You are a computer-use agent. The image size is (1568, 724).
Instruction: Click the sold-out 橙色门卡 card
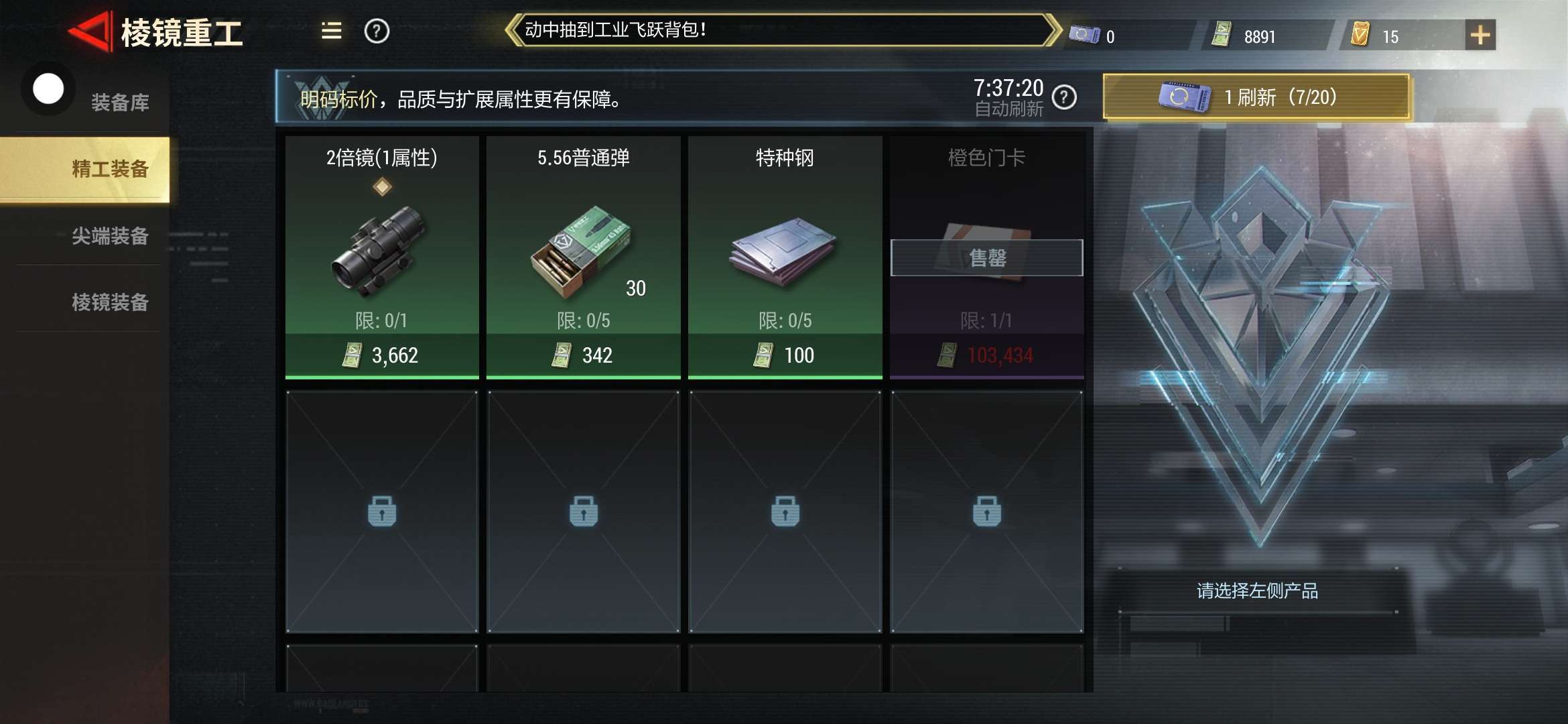[x=987, y=257]
